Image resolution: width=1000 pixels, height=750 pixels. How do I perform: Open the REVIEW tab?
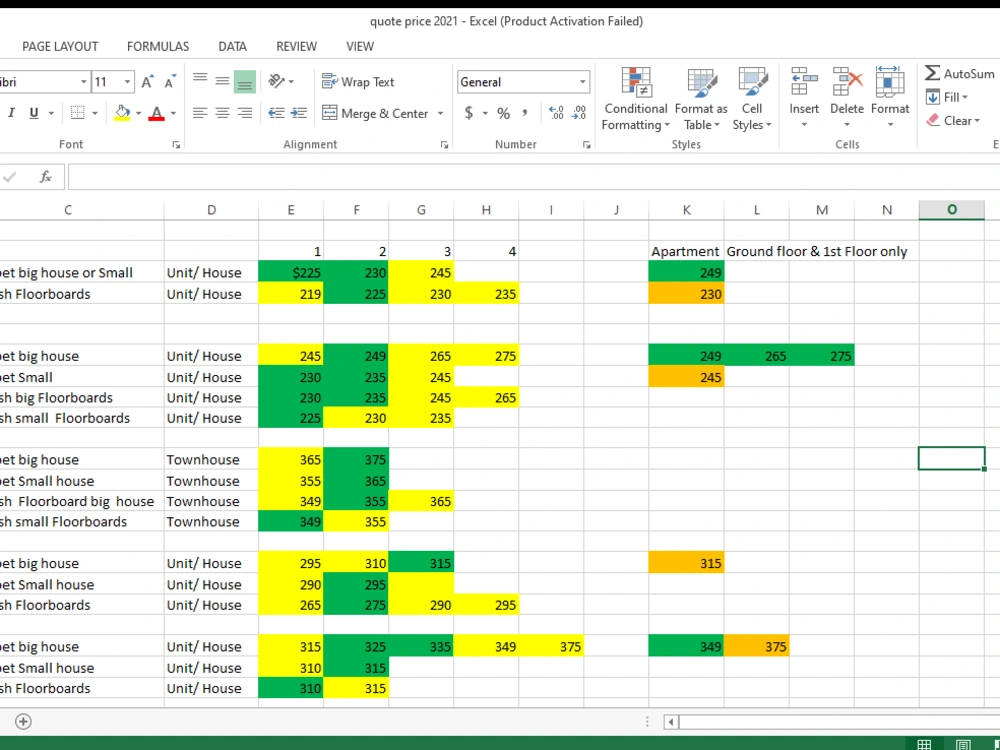click(x=297, y=47)
